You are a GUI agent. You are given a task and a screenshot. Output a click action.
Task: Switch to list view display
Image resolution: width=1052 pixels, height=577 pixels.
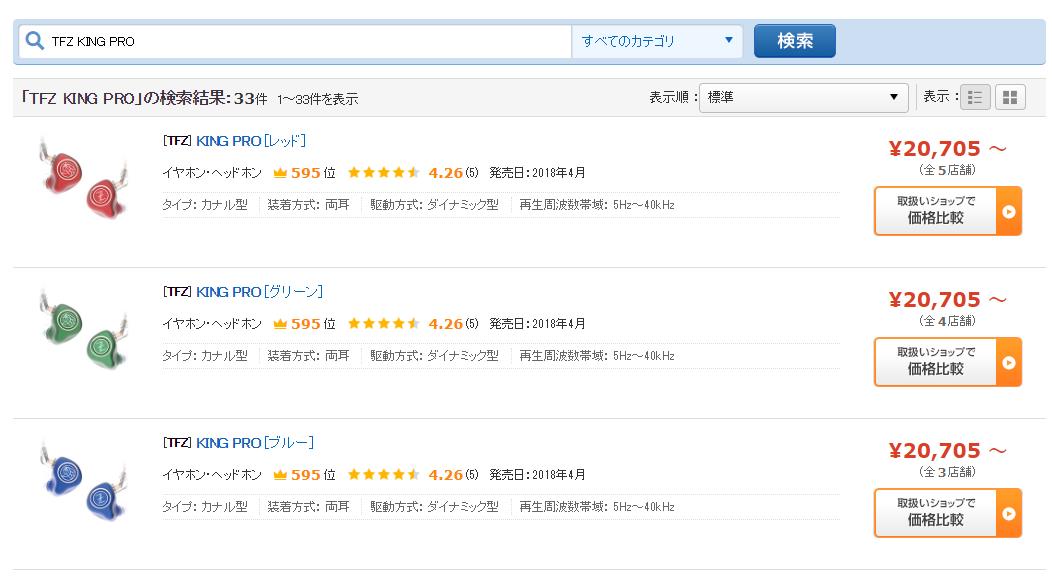coord(975,97)
